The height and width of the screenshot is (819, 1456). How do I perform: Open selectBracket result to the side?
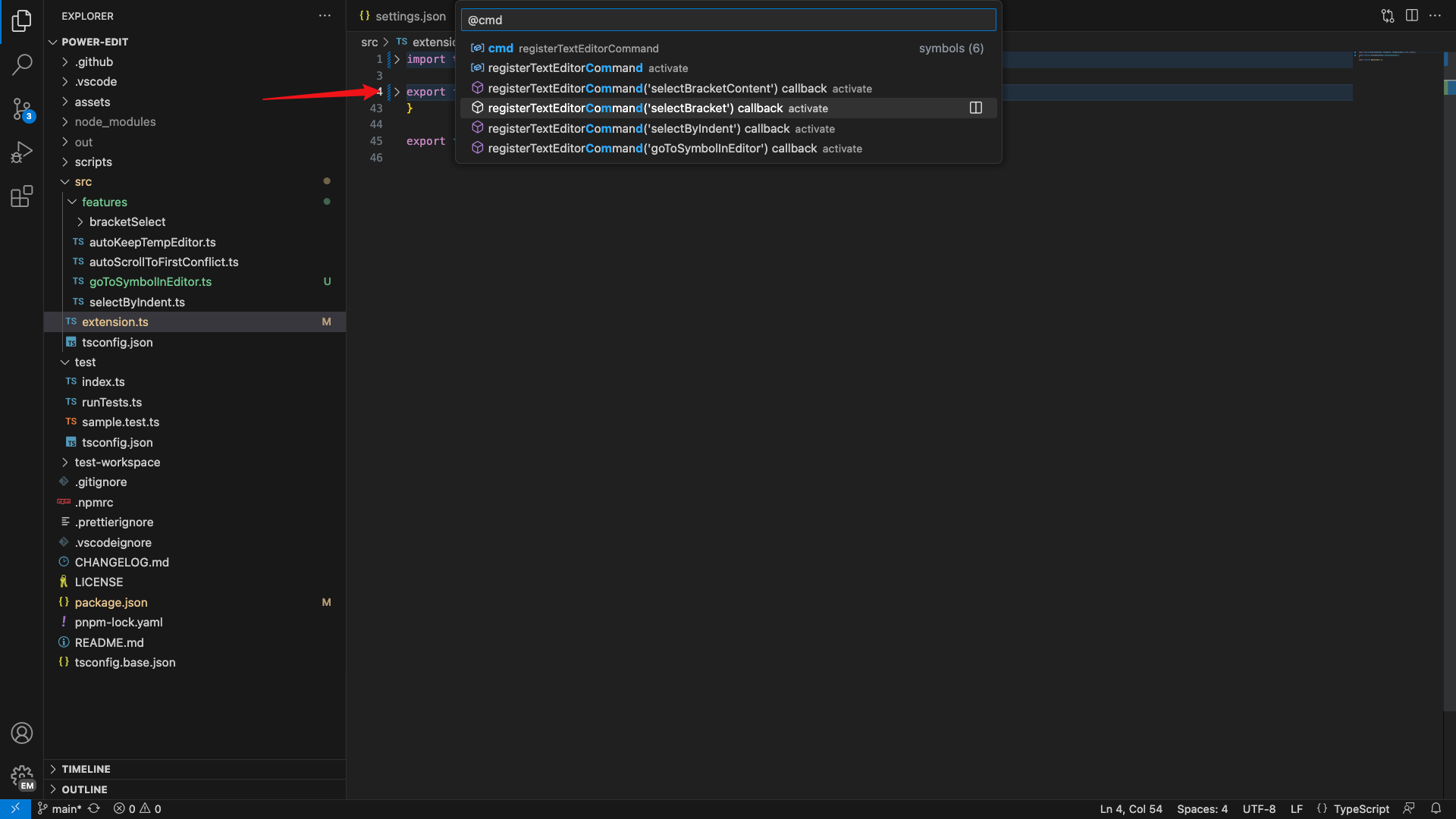click(975, 108)
